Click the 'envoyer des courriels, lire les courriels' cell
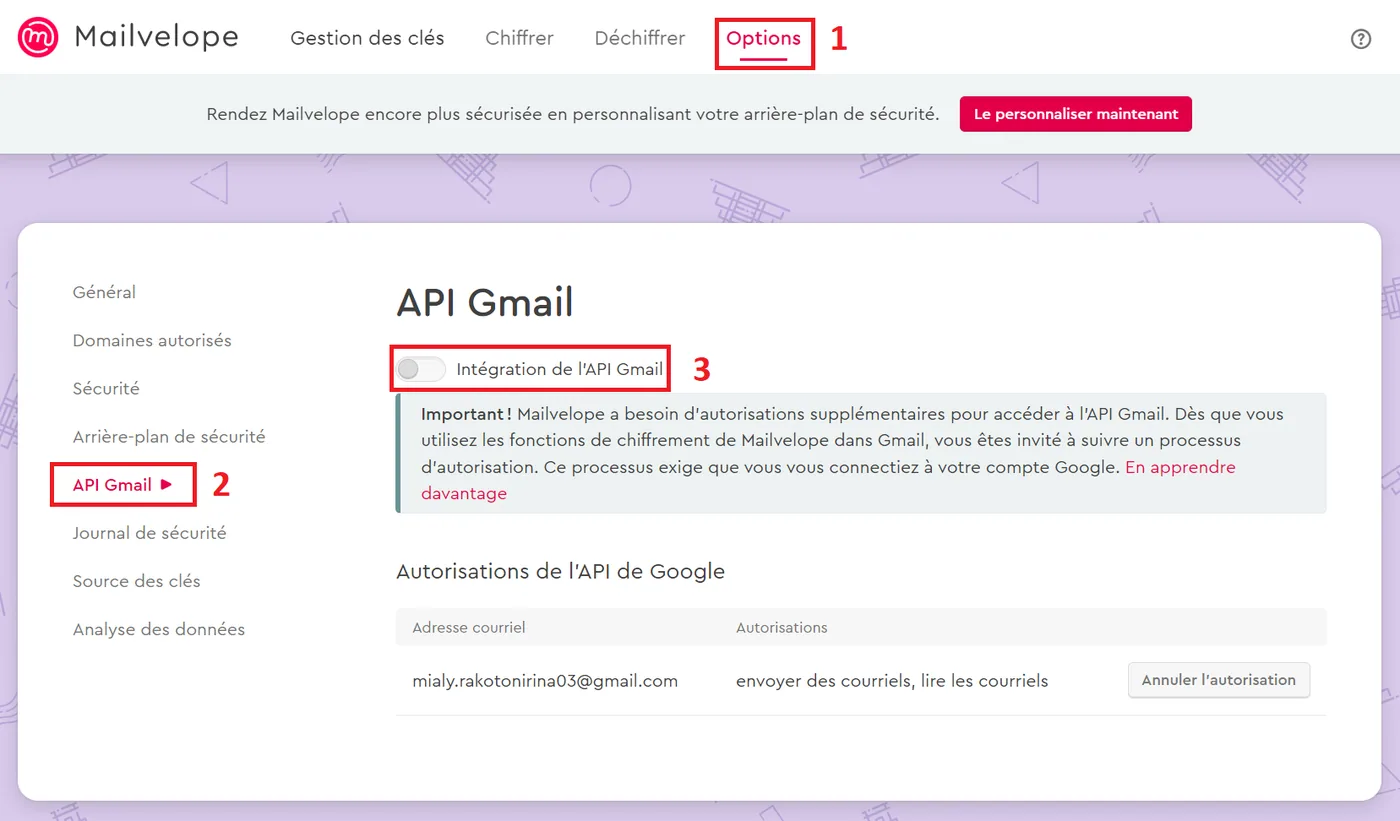Viewport: 1400px width, 821px height. click(892, 681)
